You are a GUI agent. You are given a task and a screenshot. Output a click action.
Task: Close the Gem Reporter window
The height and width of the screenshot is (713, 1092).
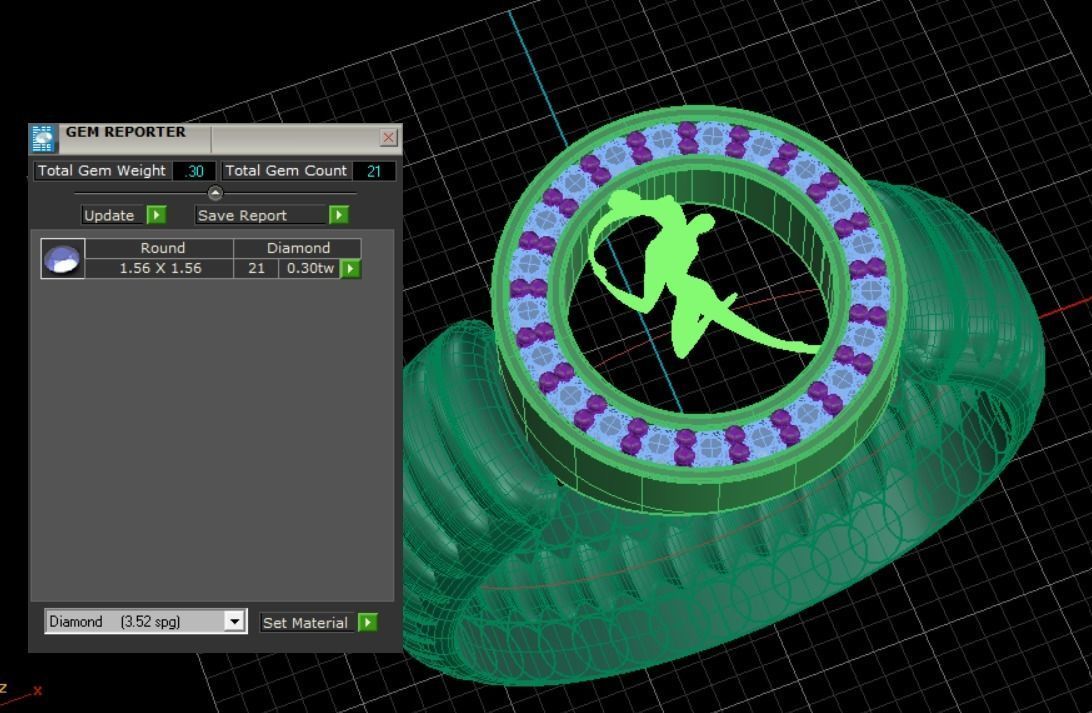tap(389, 137)
